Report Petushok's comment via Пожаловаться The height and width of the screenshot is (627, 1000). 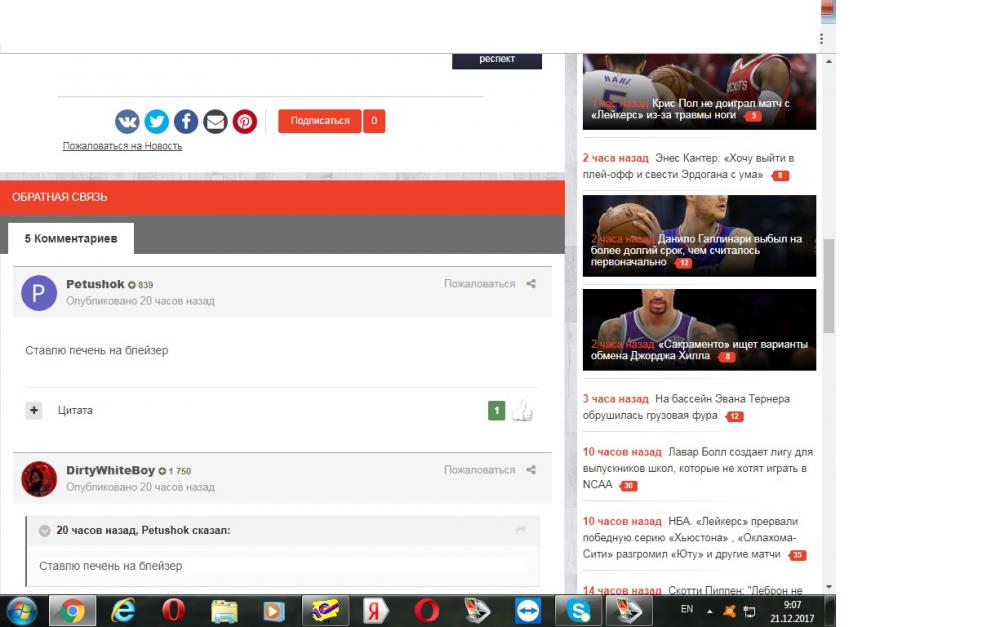[479, 284]
